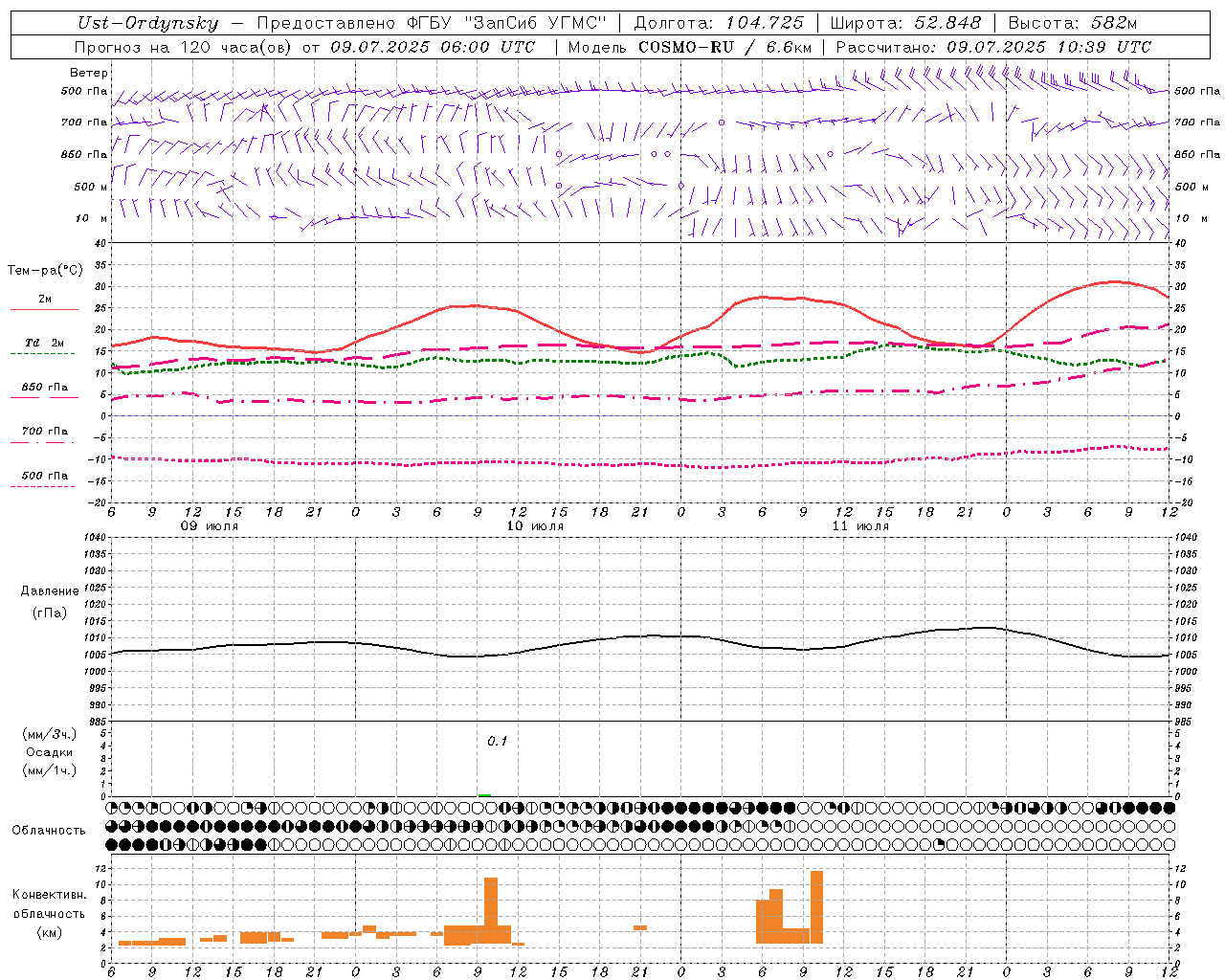Click the longitude value 104.725
This screenshot has height=980, width=1225.
pyautogui.click(x=764, y=23)
